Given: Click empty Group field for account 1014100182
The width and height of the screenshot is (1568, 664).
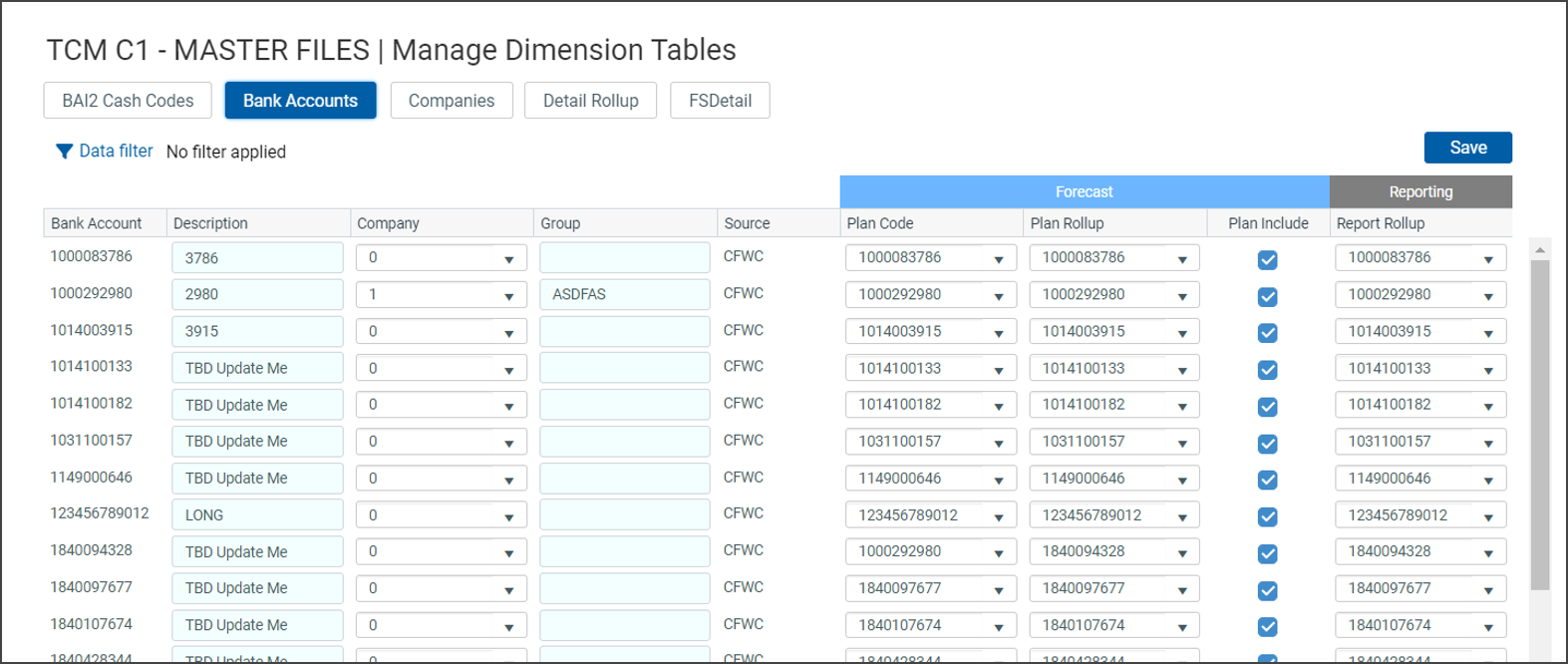Looking at the screenshot, I should click(x=625, y=404).
